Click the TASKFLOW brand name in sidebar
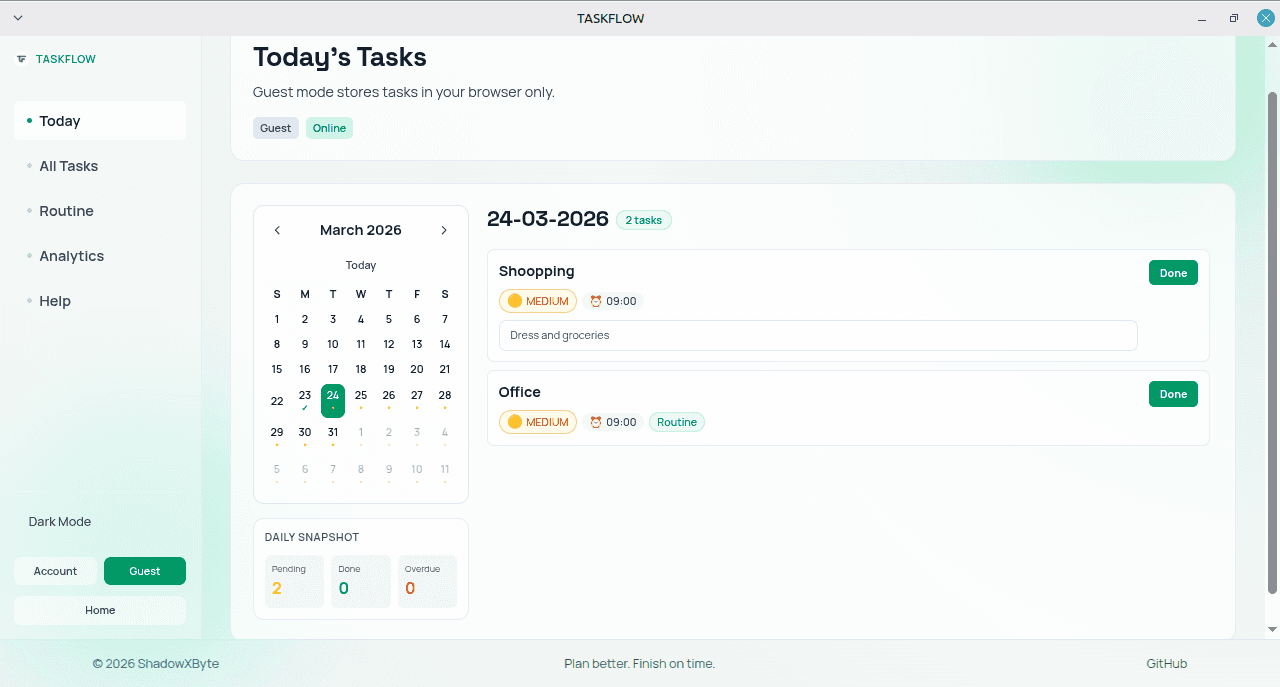Image resolution: width=1280 pixels, height=687 pixels. pos(66,59)
